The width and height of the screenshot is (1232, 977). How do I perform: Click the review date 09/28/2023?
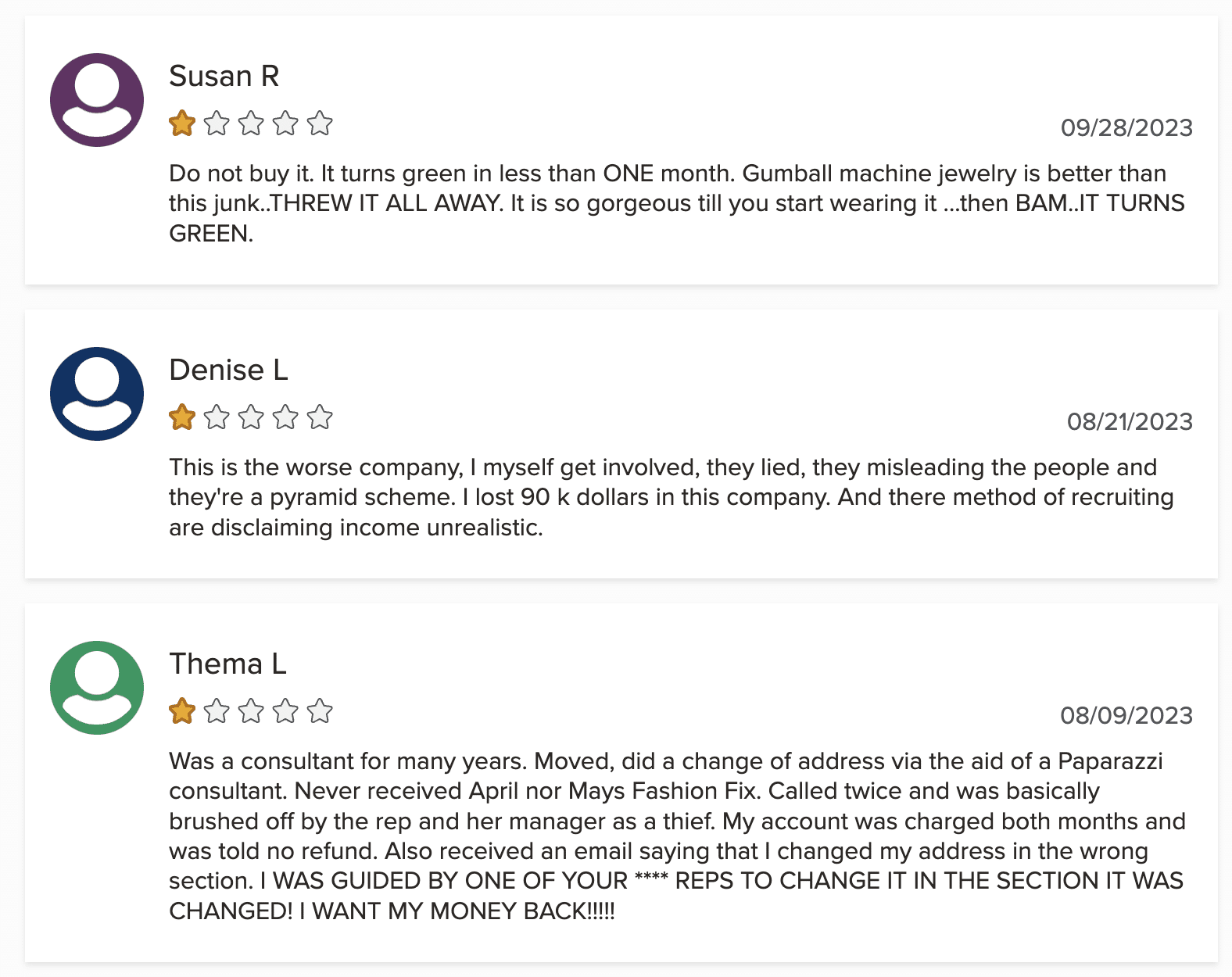[x=1126, y=127]
